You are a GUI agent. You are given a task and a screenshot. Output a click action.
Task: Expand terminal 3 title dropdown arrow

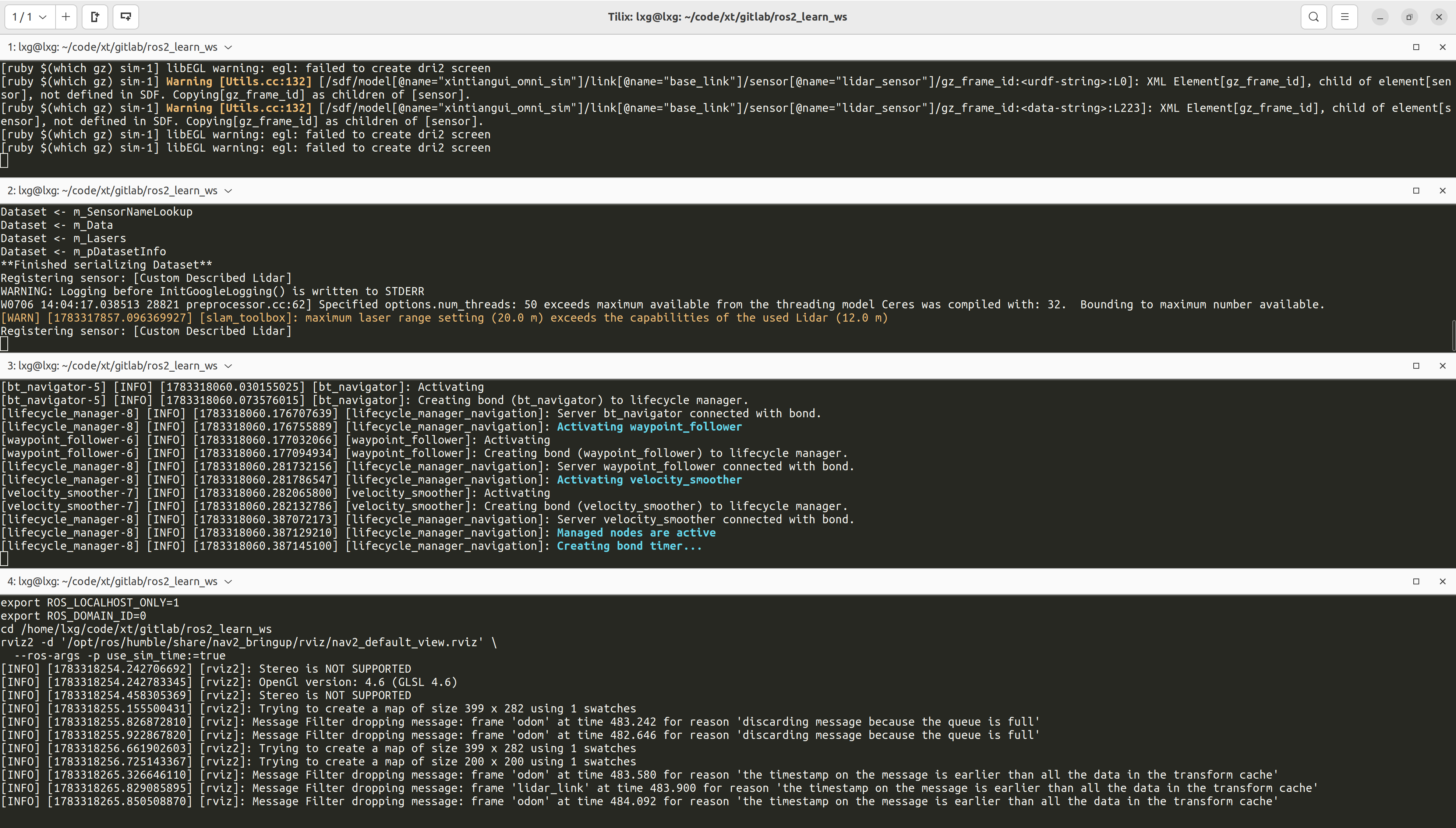click(228, 366)
